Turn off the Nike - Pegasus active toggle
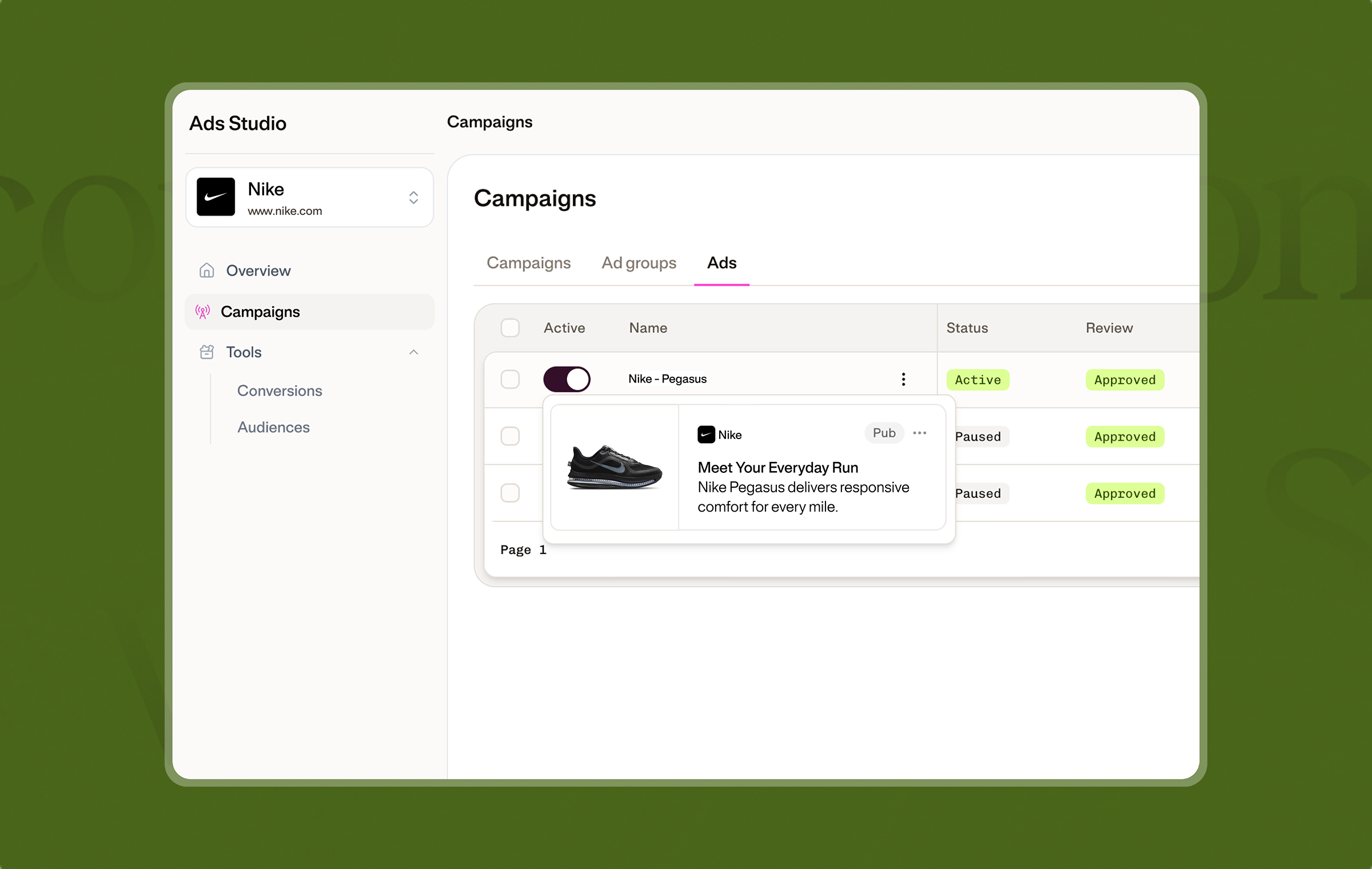The height and width of the screenshot is (869, 1372). coord(567,379)
